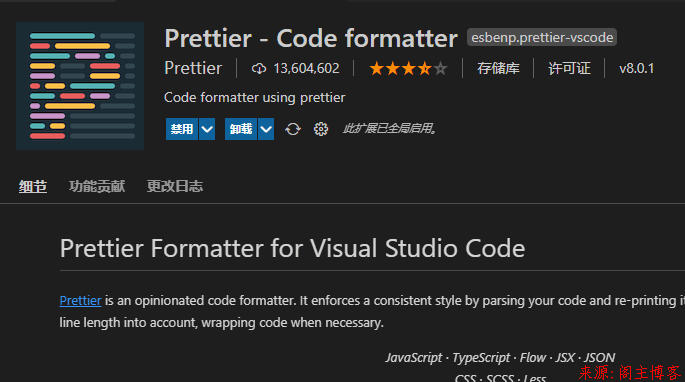The height and width of the screenshot is (382, 685).
Task: Switch to the 更改日志 tab
Action: point(175,186)
